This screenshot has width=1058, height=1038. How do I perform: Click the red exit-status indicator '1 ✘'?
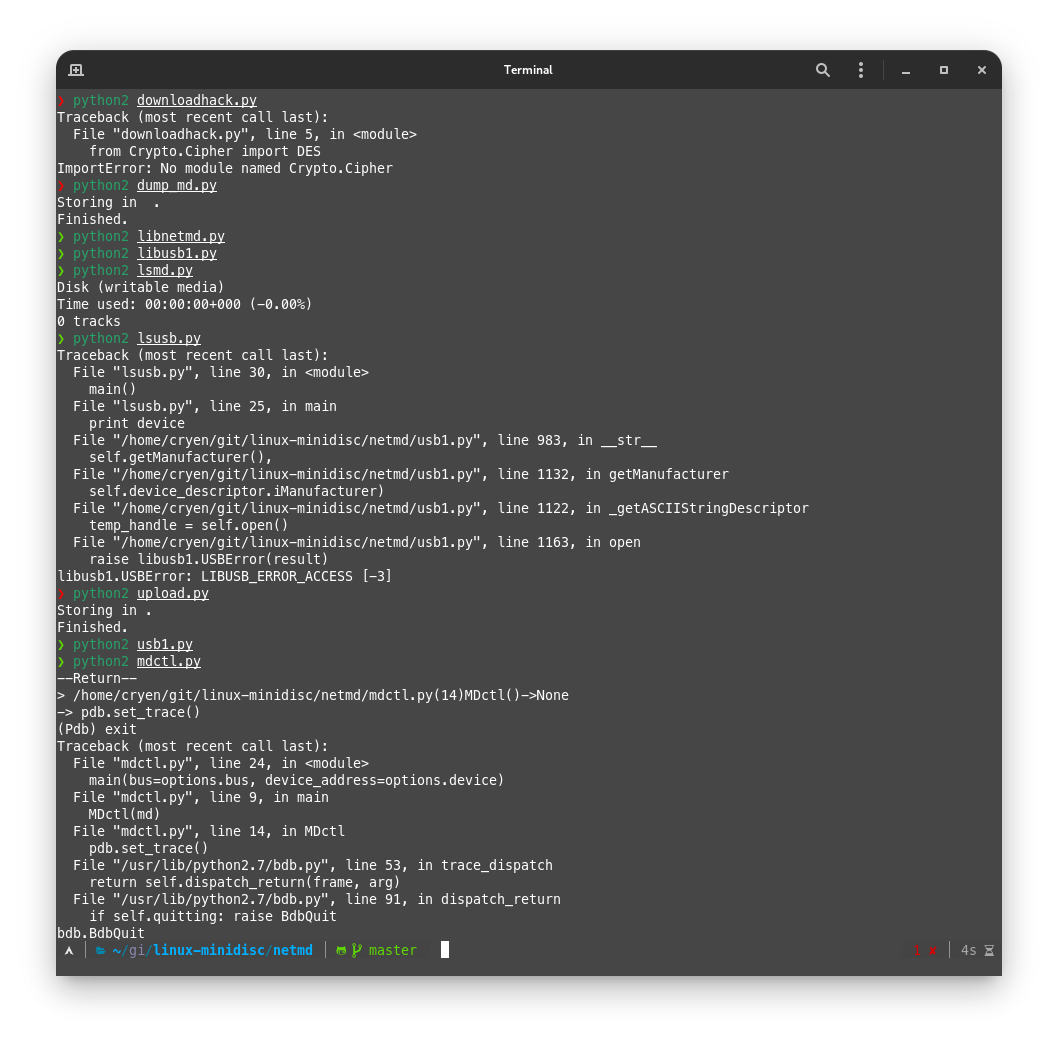tap(924, 950)
